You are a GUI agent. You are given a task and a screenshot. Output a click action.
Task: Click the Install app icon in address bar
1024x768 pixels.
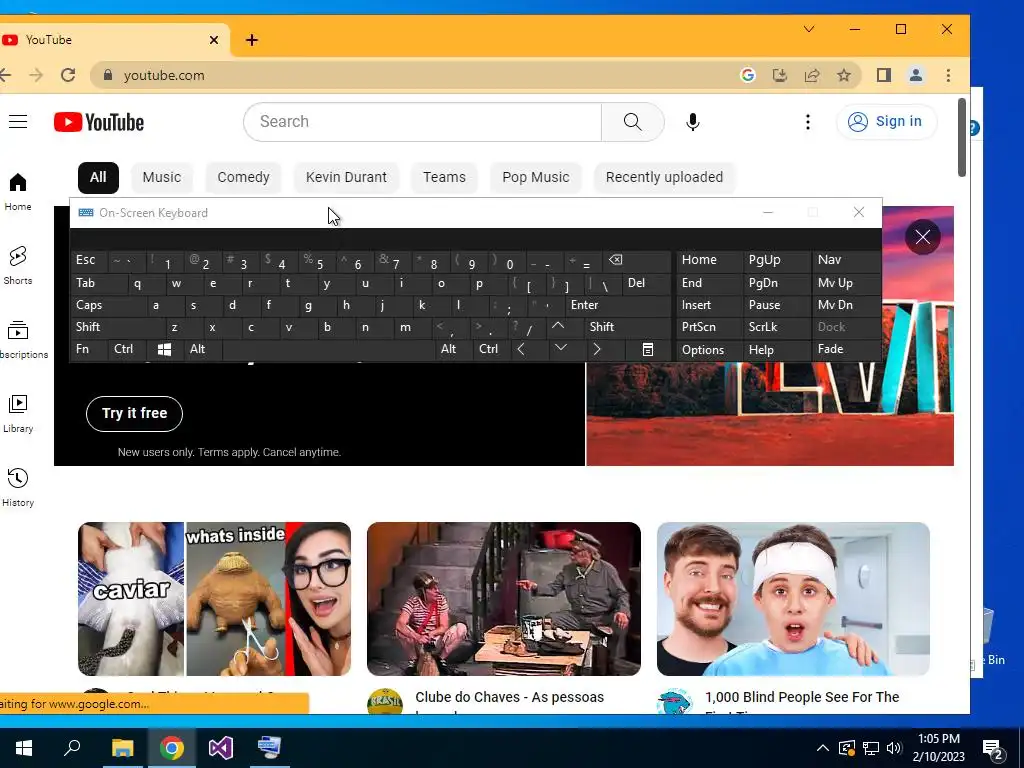[x=780, y=75]
